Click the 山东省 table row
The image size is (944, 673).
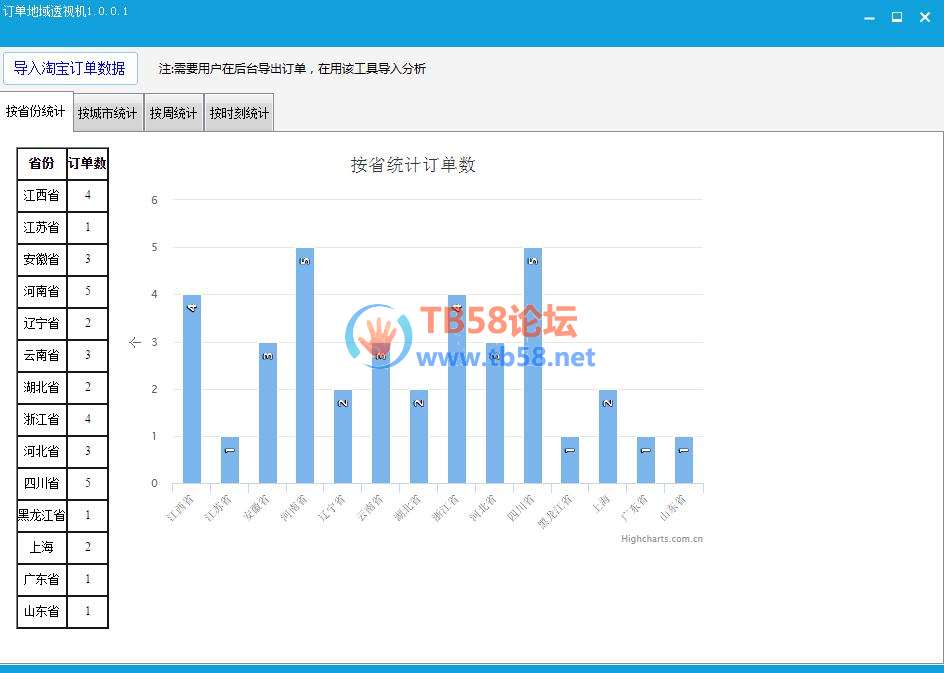pos(63,612)
